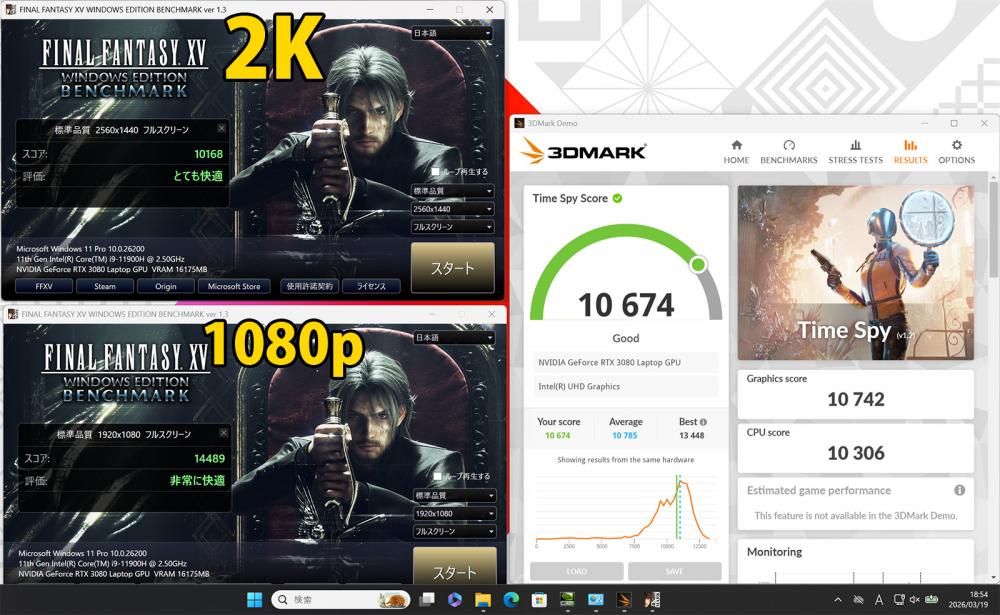Click the スタート button in the 2560x1440 benchmark window

click(x=453, y=268)
